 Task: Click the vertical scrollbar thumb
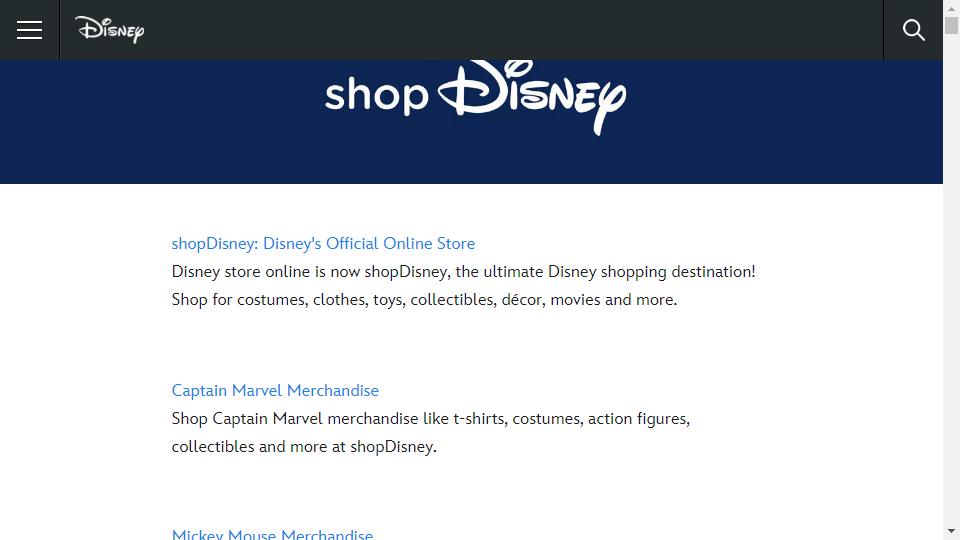tap(951, 25)
